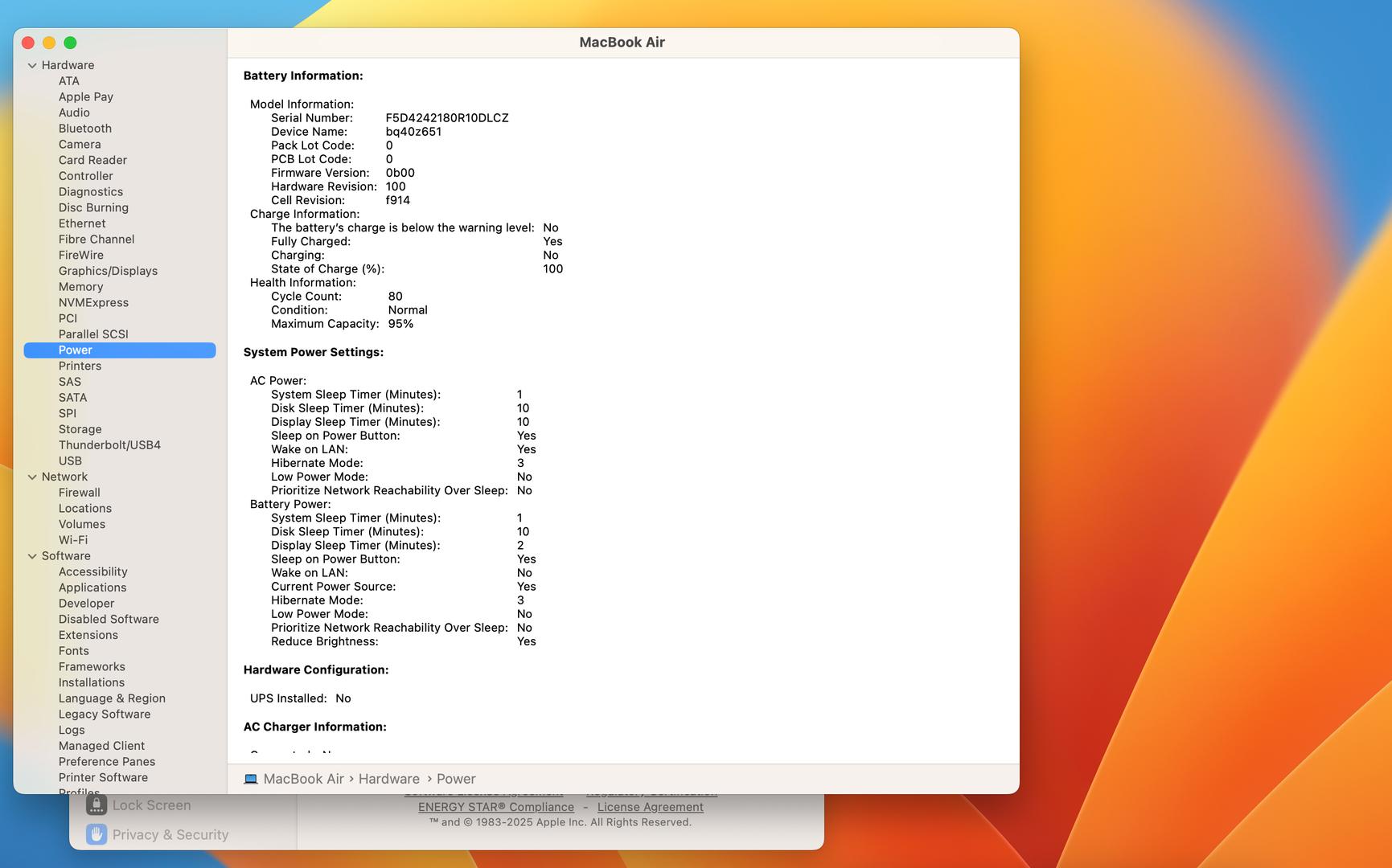This screenshot has width=1392, height=868.
Task: Select Logs in the sidebar
Action: pyautogui.click(x=72, y=731)
